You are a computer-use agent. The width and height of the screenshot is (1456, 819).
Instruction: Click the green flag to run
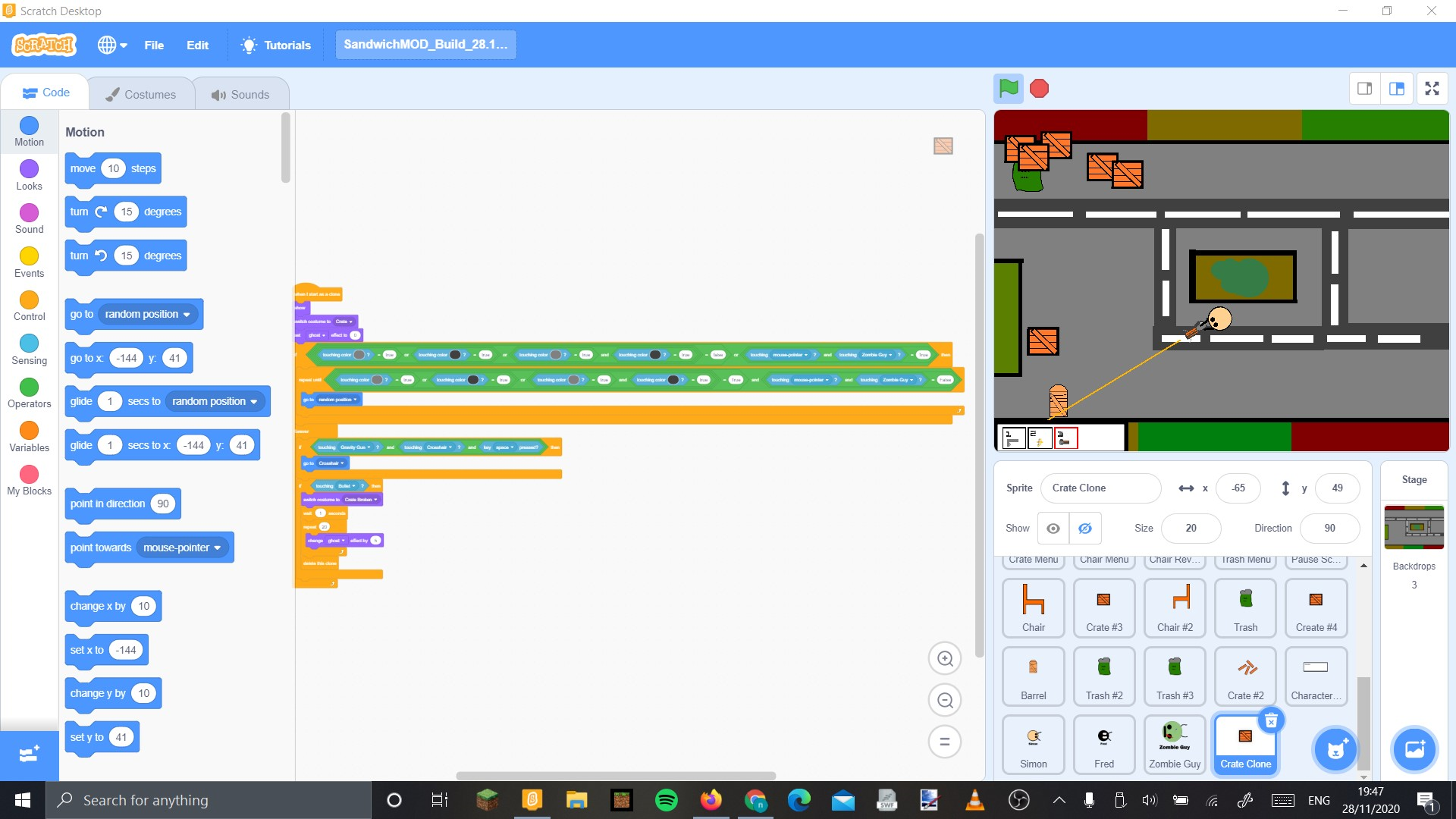tap(1009, 89)
